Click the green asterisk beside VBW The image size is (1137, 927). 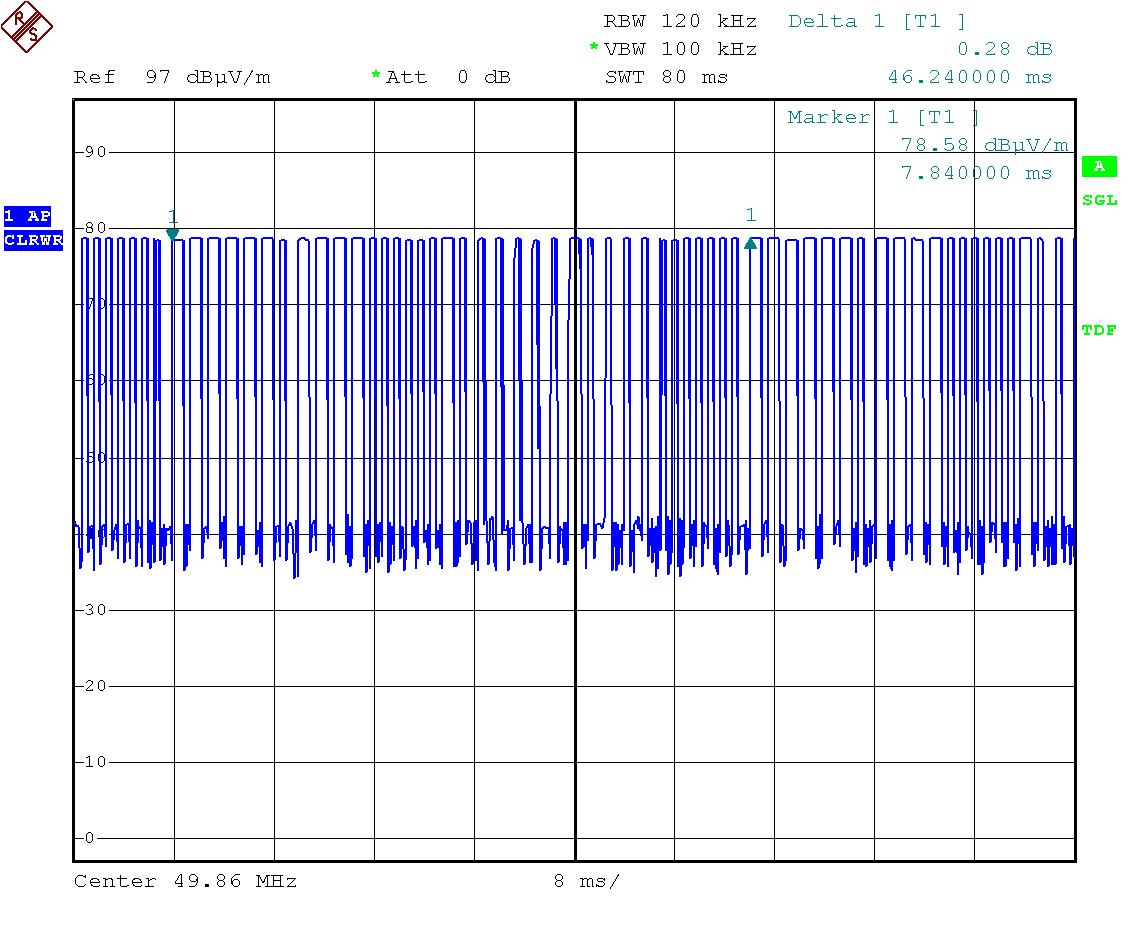click(594, 48)
